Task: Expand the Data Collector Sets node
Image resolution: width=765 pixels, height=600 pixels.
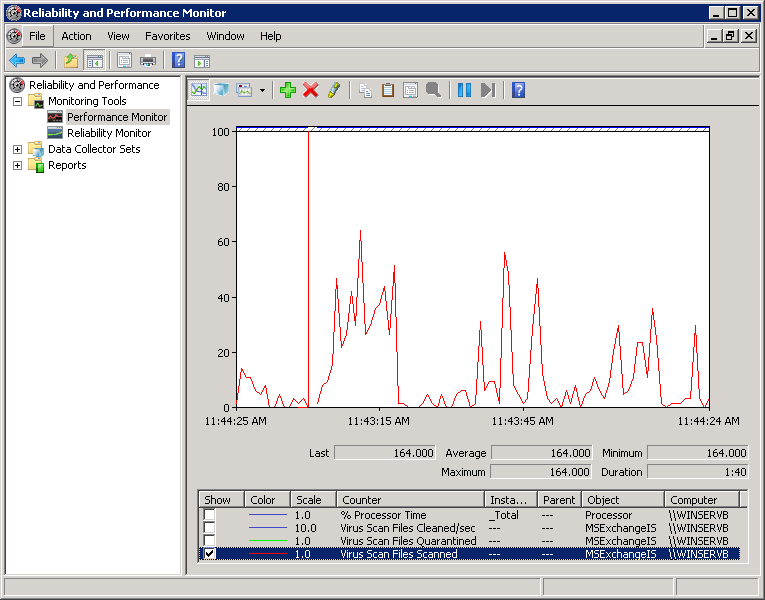Action: [x=18, y=149]
